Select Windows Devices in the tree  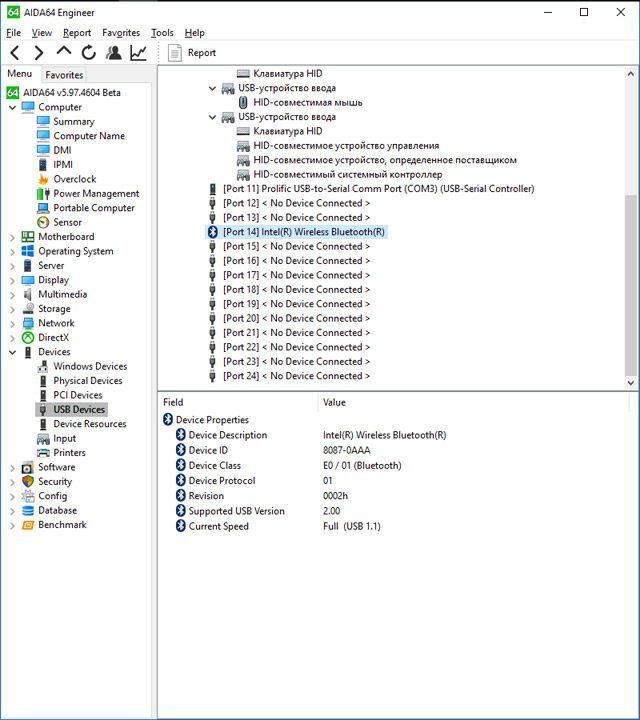pyautogui.click(x=90, y=366)
